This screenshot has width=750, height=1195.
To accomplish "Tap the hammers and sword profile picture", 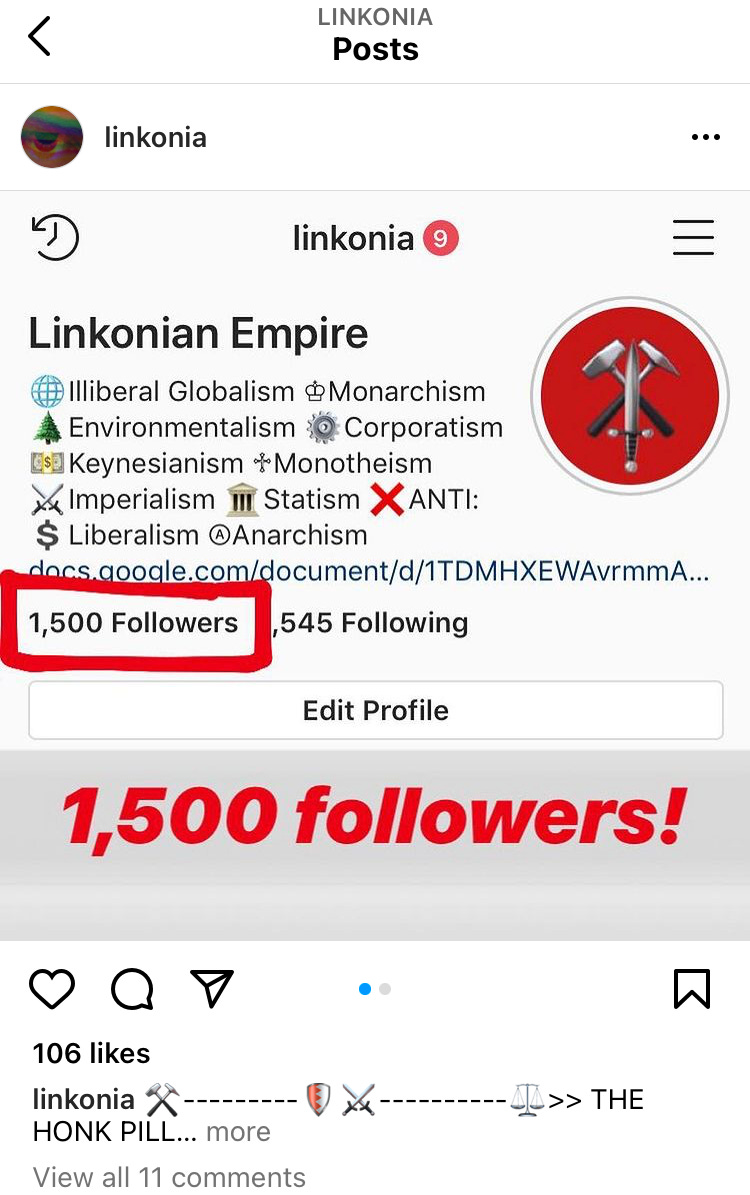I will click(x=630, y=396).
